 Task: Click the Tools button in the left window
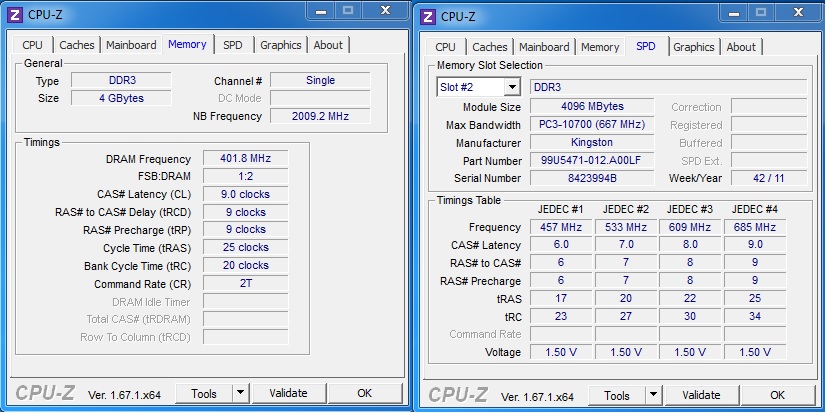[x=204, y=393]
